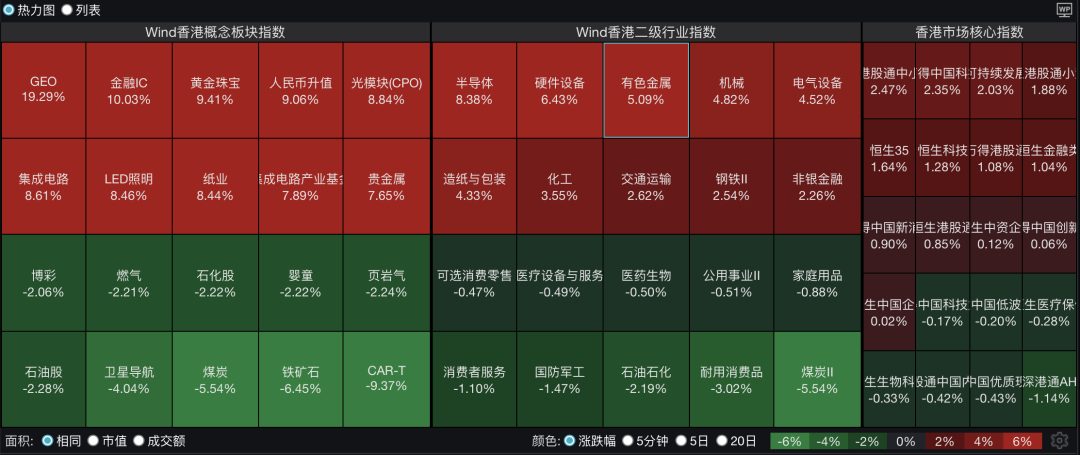Set area to 相同

[x=48, y=441]
